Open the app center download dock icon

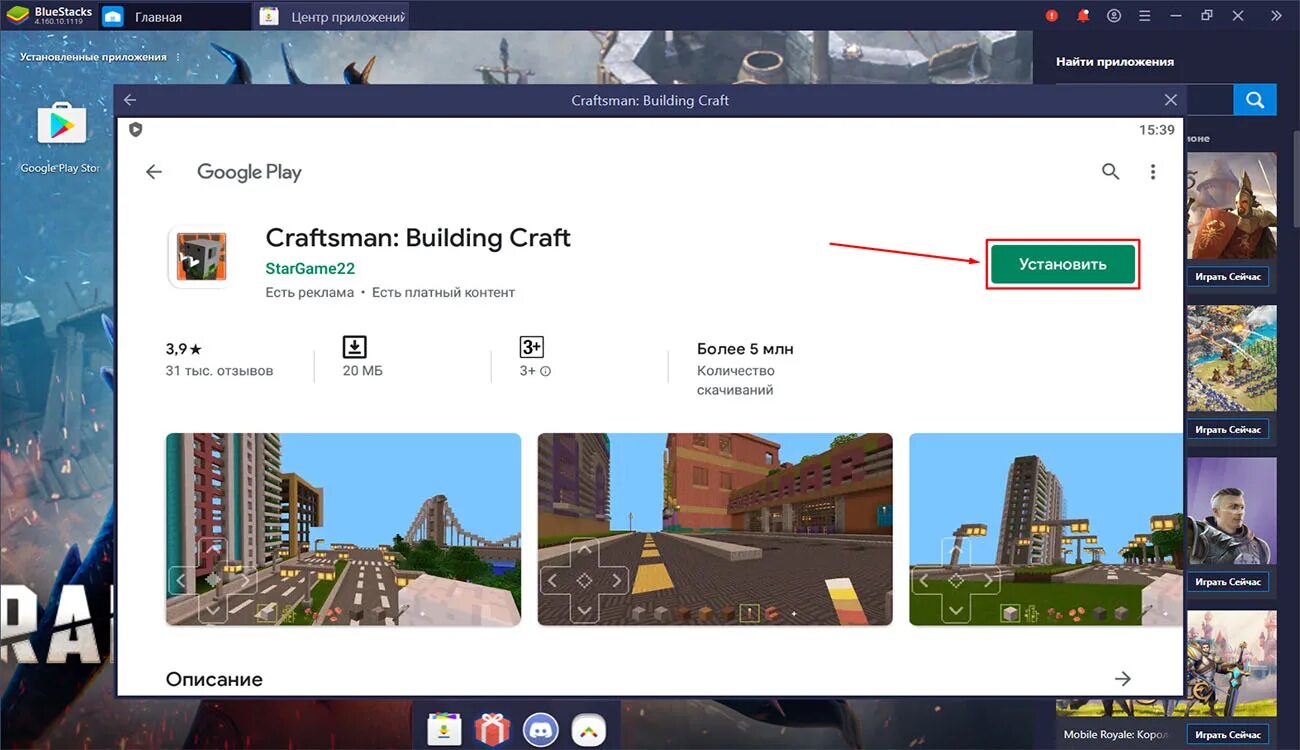[x=443, y=730]
